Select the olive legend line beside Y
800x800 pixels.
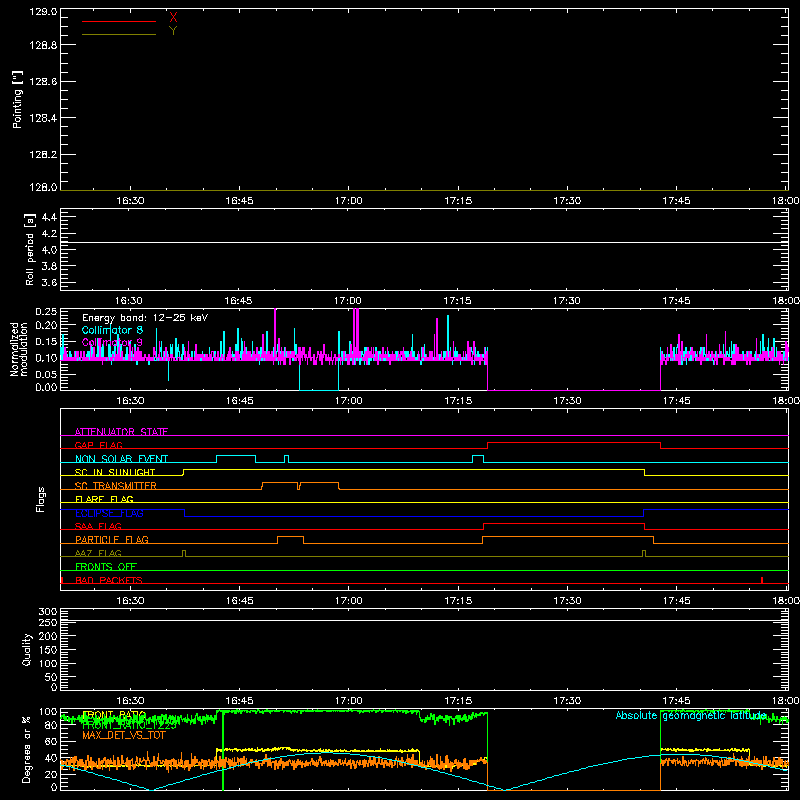(119, 34)
